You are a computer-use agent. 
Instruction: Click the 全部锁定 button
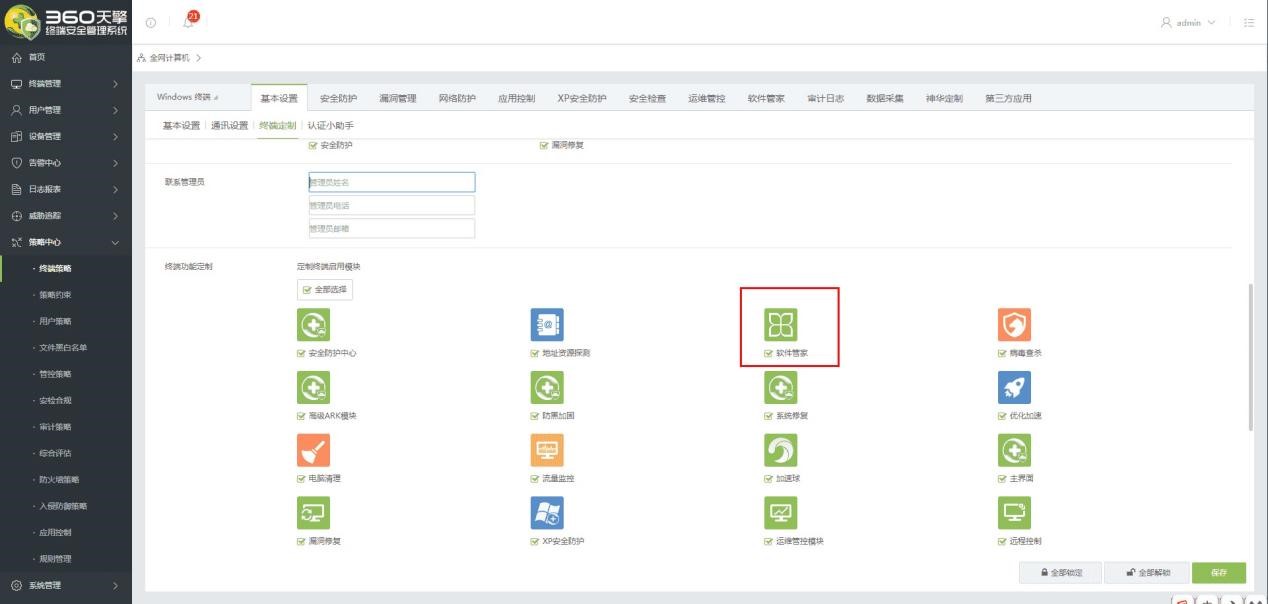(x=1059, y=573)
